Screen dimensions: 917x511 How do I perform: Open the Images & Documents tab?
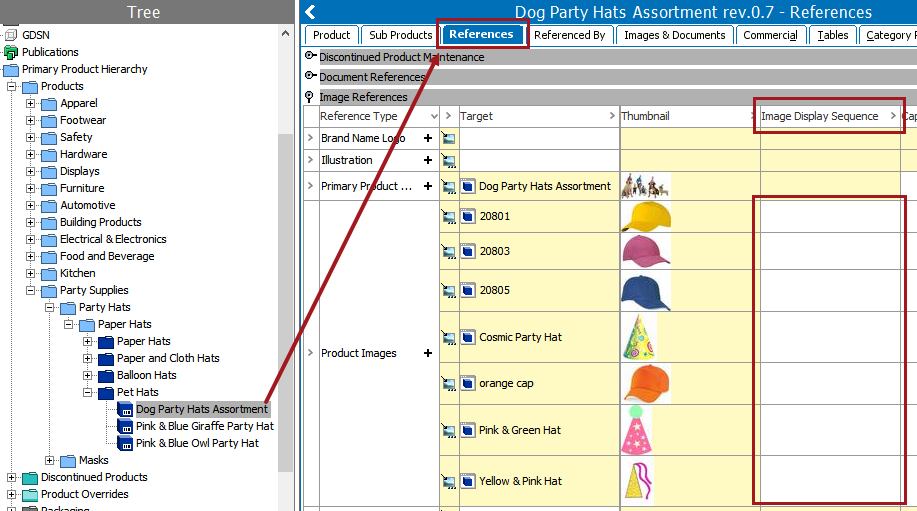tap(674, 35)
